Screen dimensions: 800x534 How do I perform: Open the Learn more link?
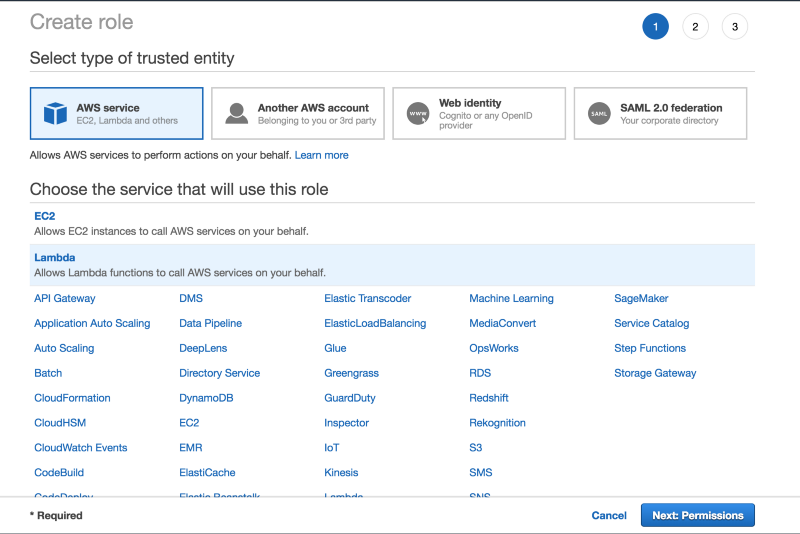pyautogui.click(x=321, y=155)
